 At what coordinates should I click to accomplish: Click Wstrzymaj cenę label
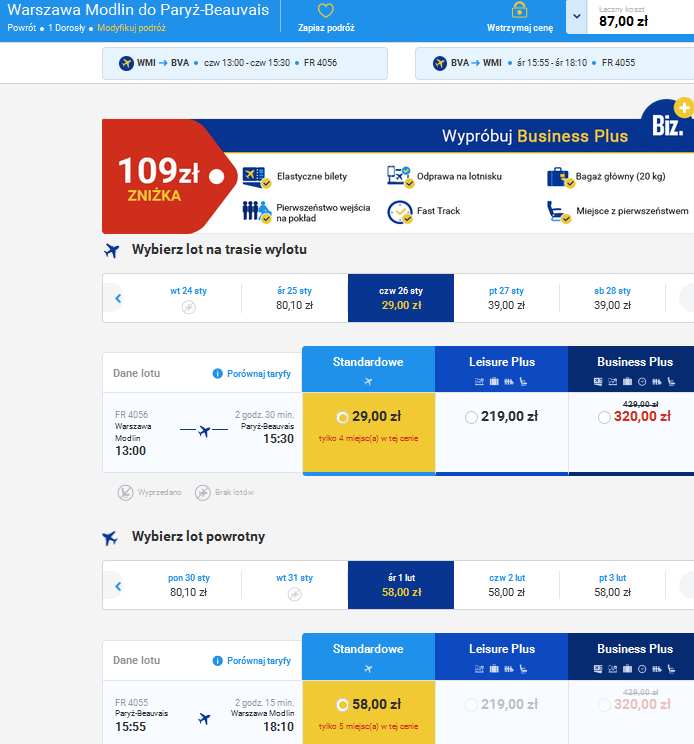[520, 28]
